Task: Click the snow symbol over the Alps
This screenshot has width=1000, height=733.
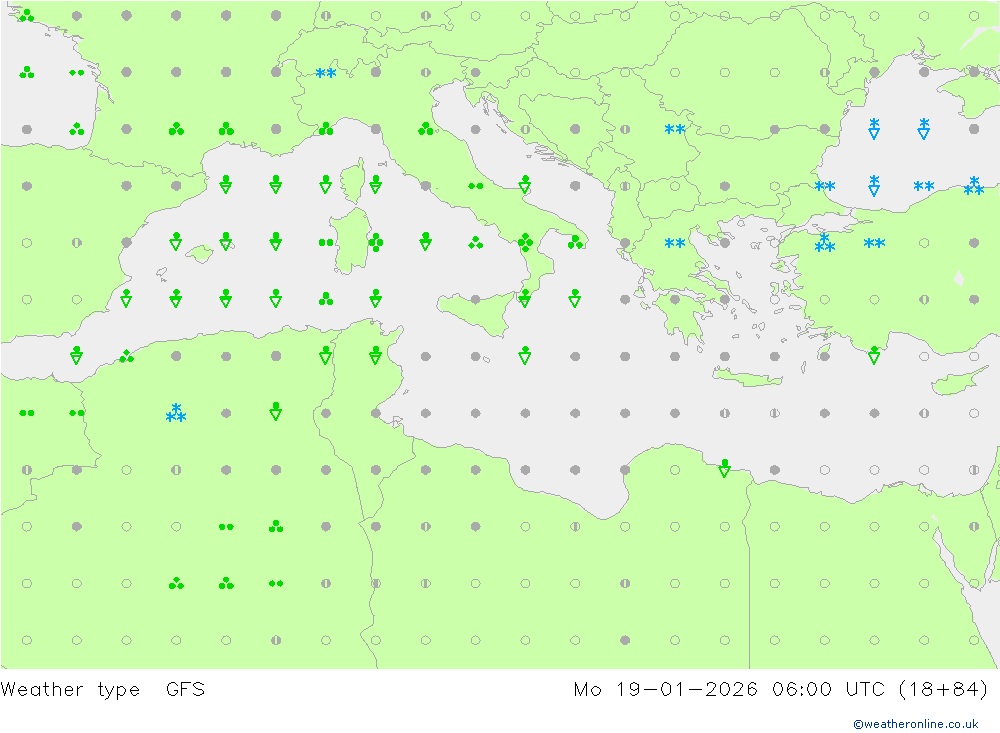Action: pyautogui.click(x=326, y=73)
